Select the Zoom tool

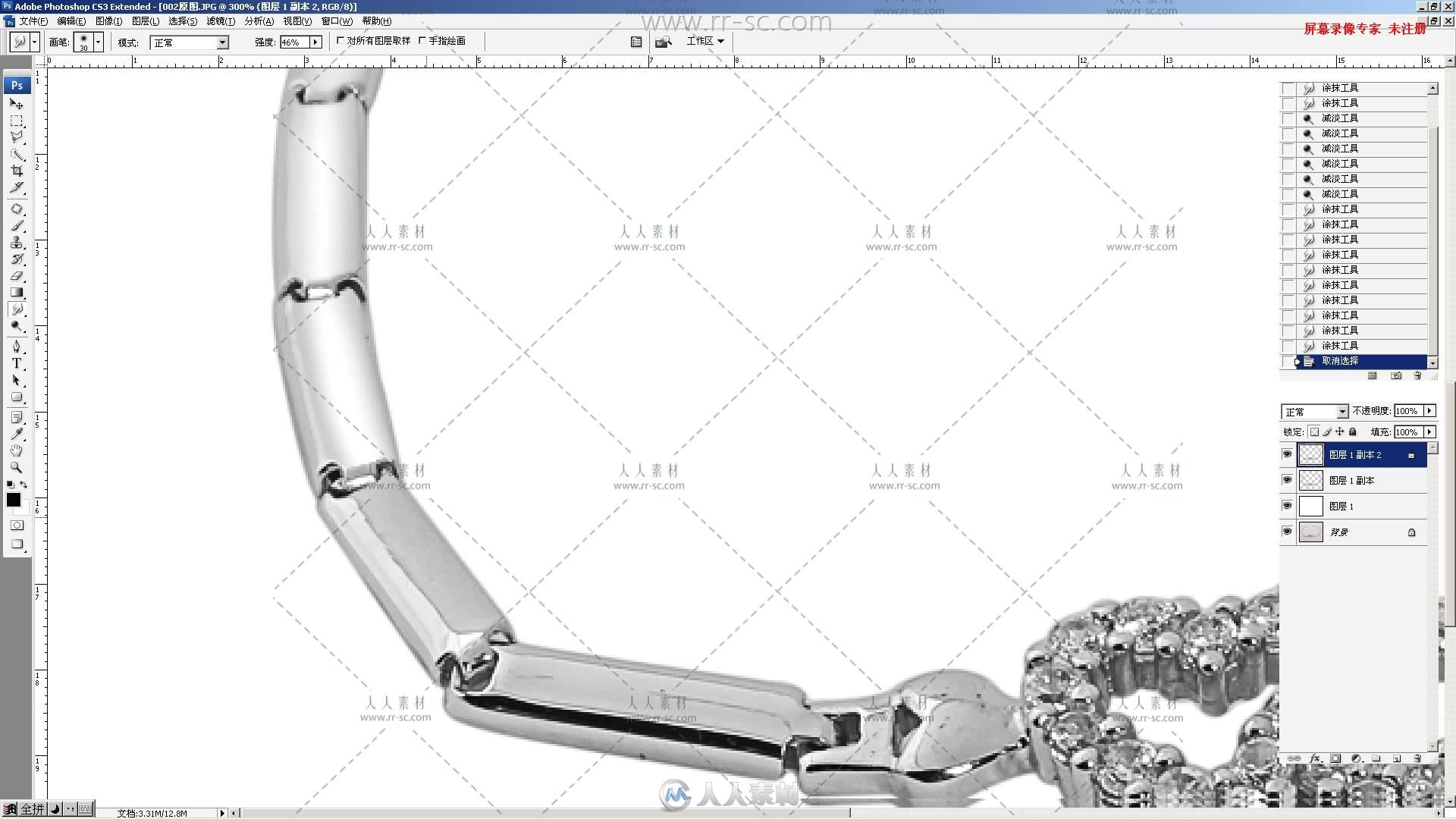(x=16, y=467)
